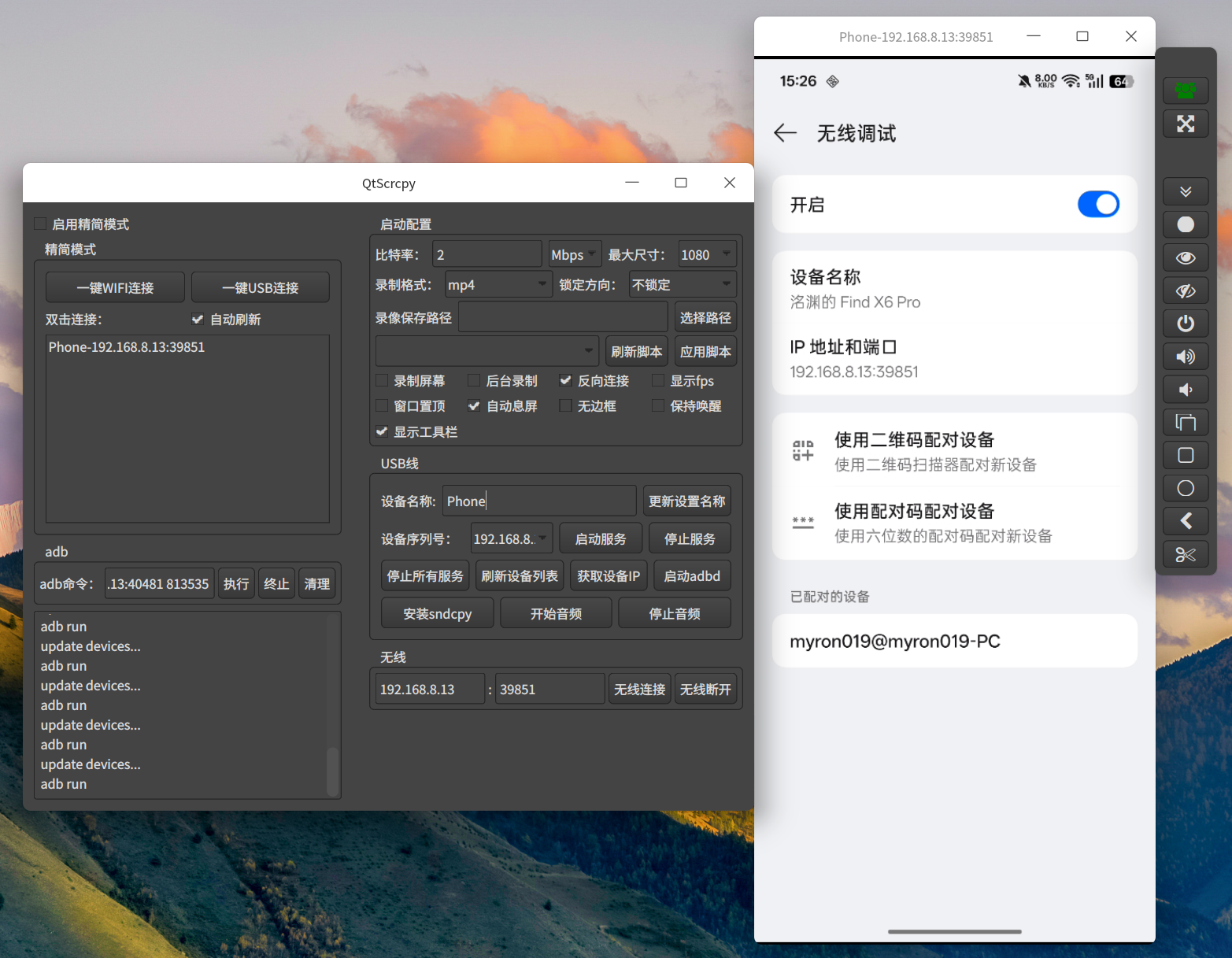Screen dimensions: 1232x958
Task: Tap the QR code icon for pairing
Action: (x=803, y=450)
